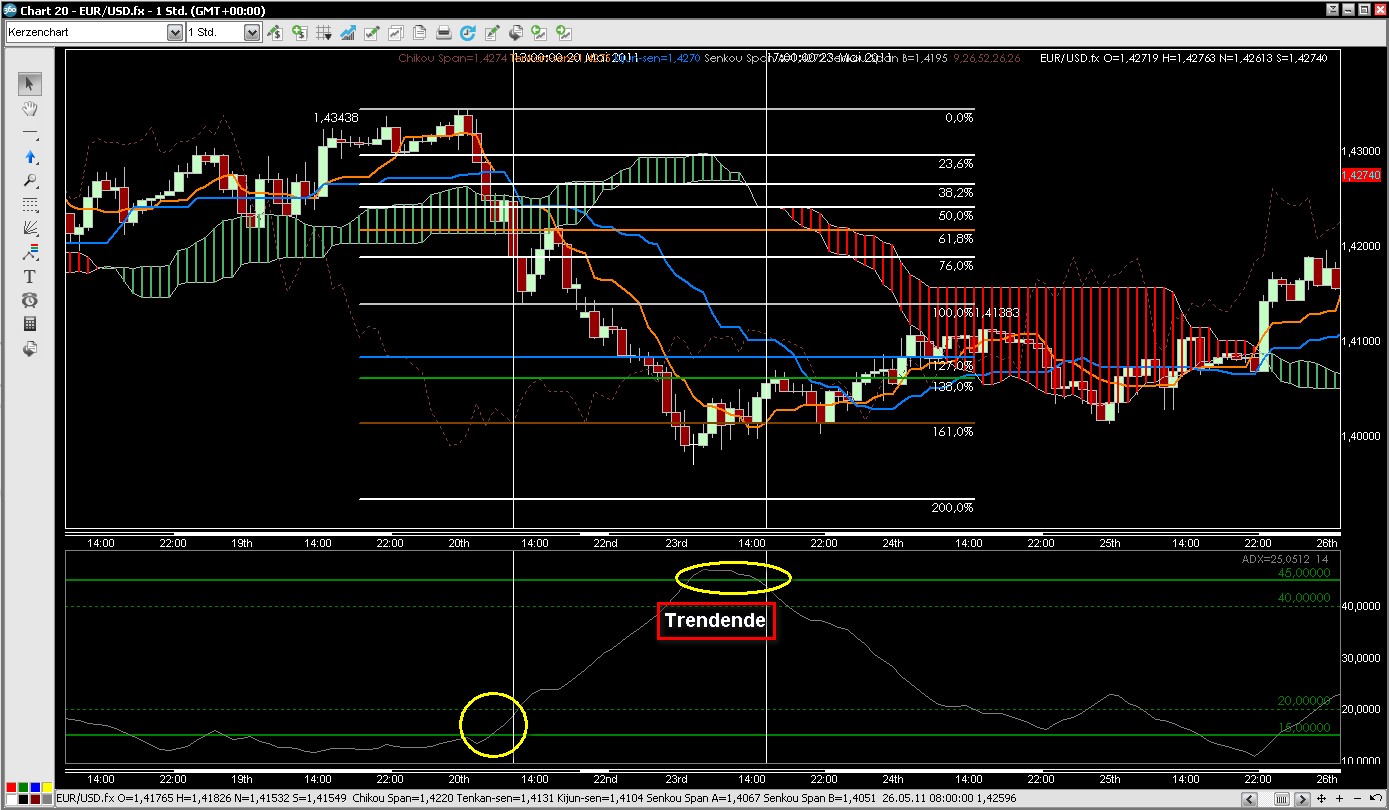Expand the grid options dropdown icon

pyautogui.click(x=324, y=33)
